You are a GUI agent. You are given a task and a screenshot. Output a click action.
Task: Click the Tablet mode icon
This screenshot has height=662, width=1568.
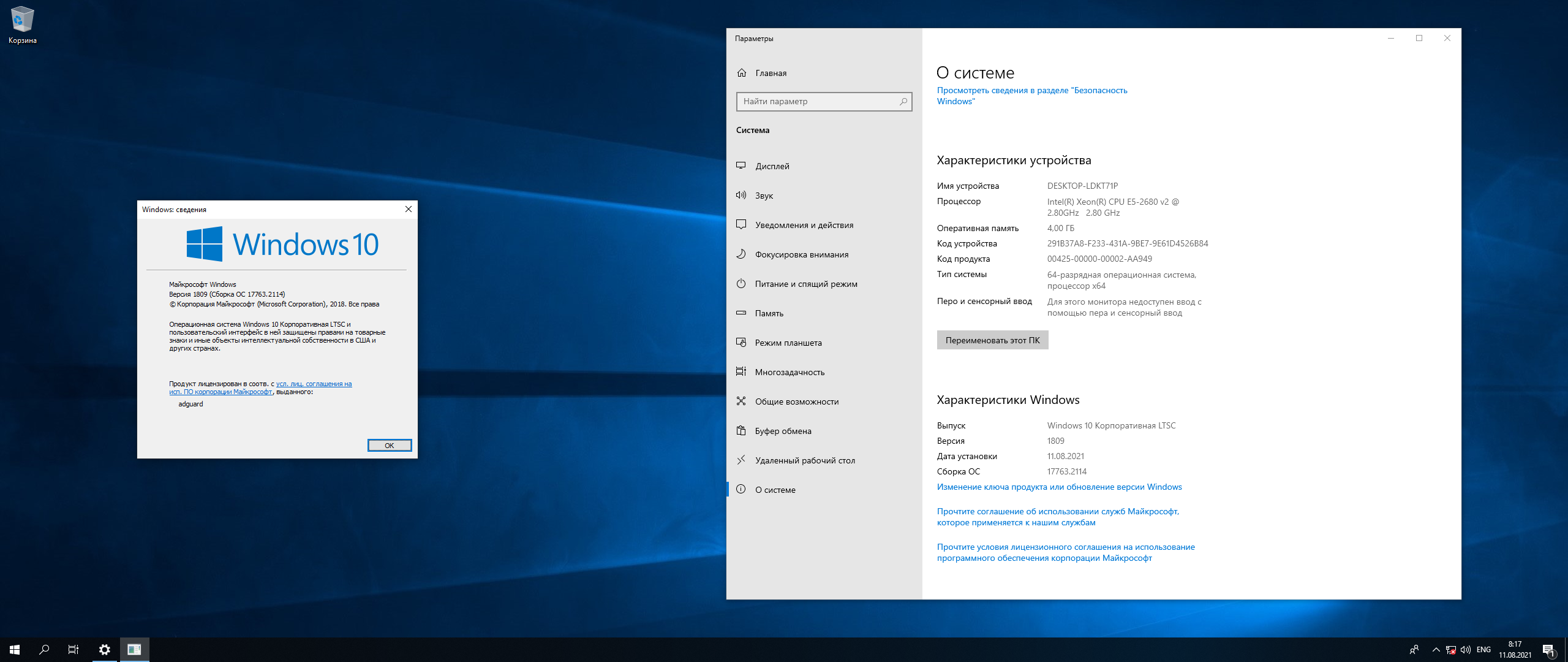741,342
